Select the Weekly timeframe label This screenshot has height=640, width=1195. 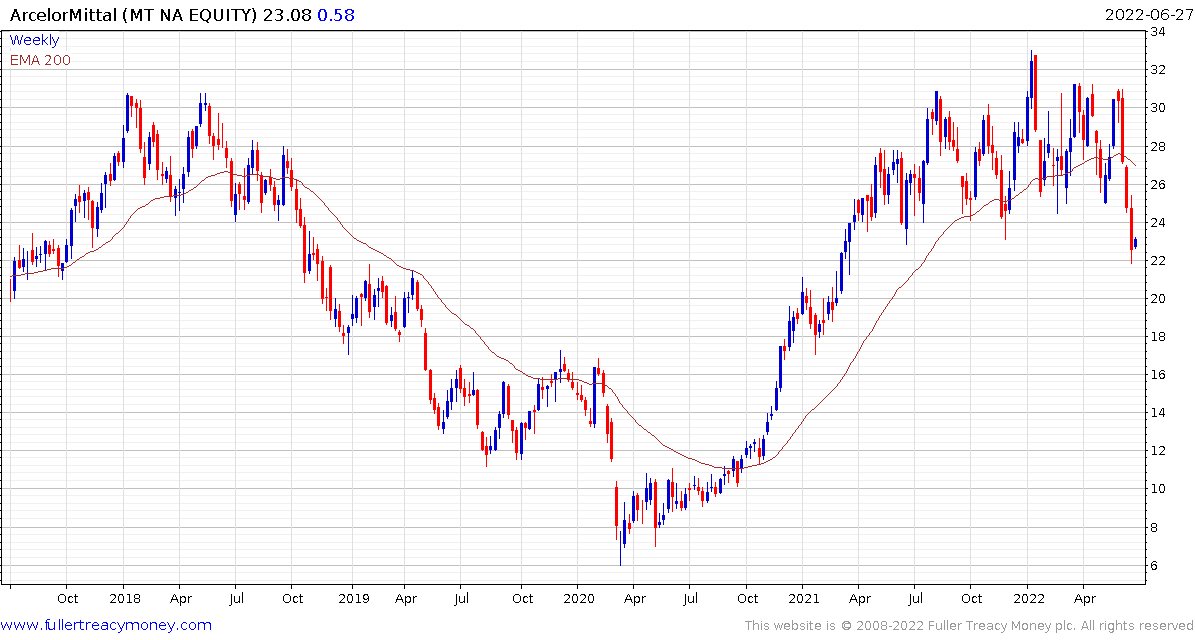(34, 40)
